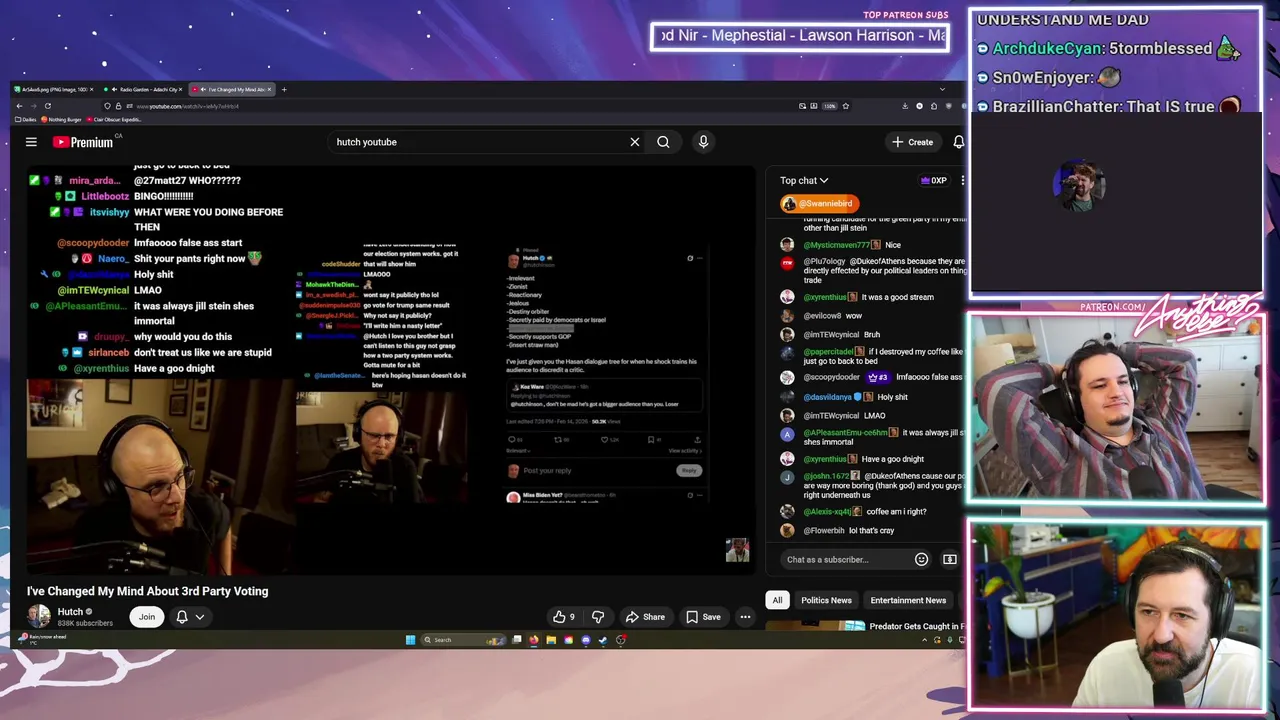Open @Flowerbih chat author name
This screenshot has height=720, width=1280.
(824, 531)
